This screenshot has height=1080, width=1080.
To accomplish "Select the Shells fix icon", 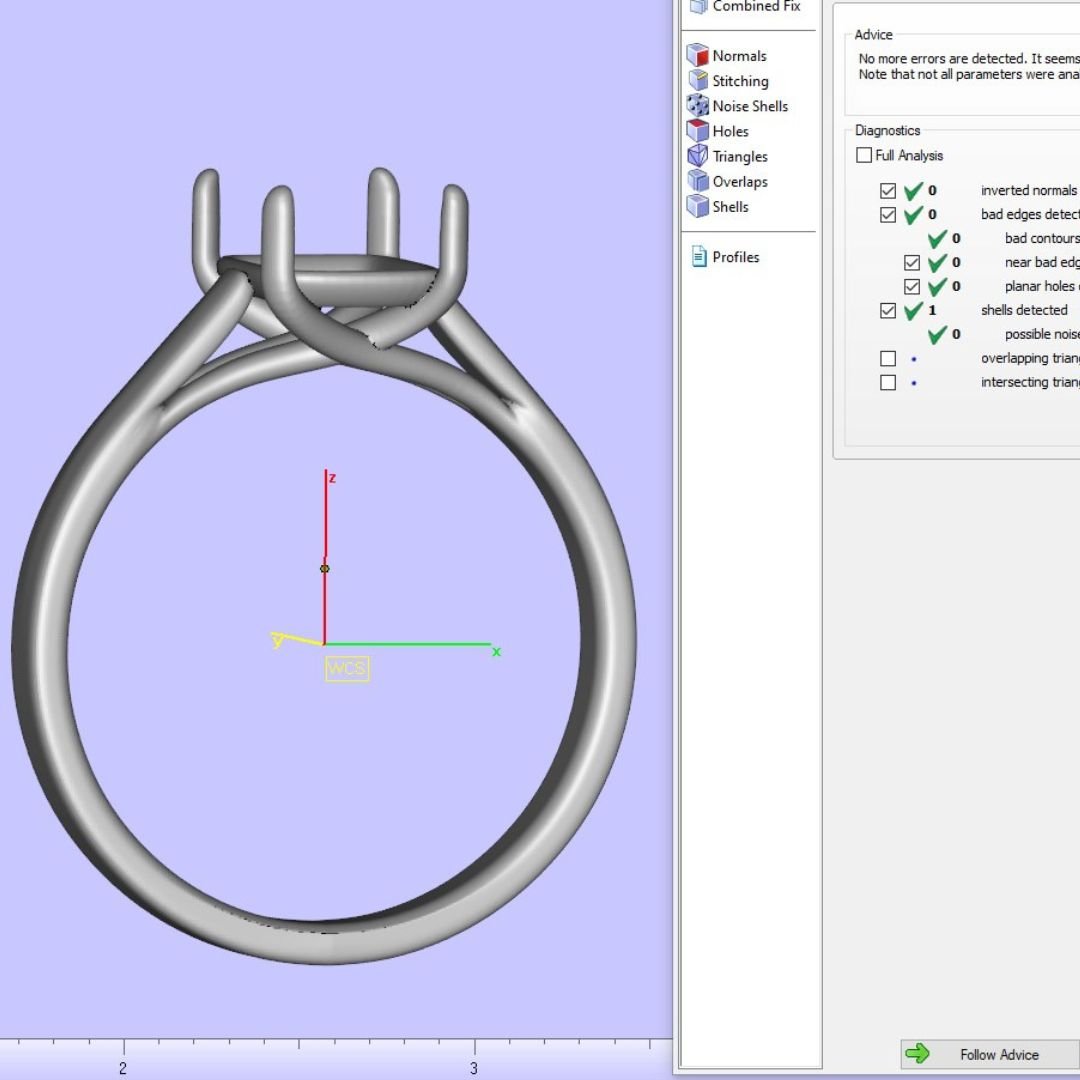I will pos(698,206).
